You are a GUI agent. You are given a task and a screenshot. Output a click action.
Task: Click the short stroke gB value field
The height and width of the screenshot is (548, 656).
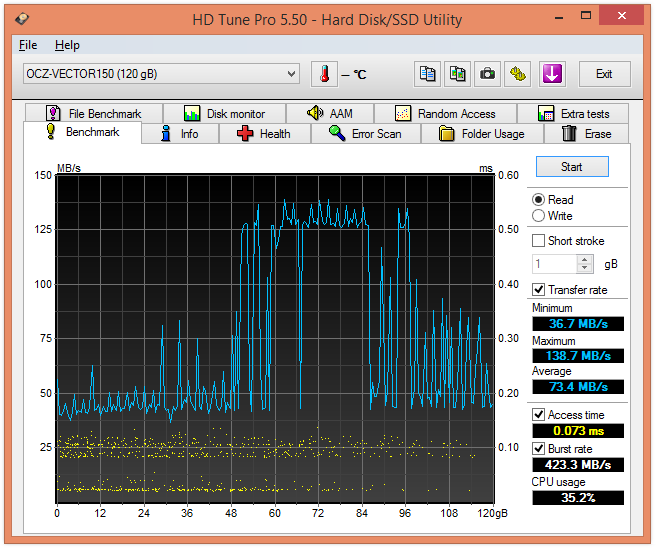point(554,264)
